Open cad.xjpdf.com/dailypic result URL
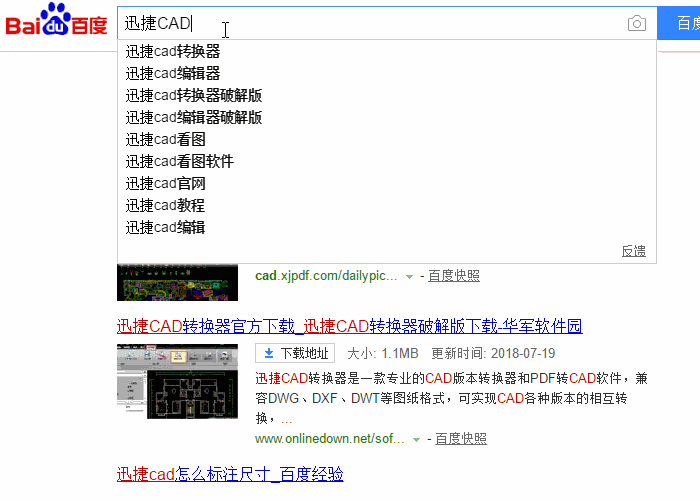Viewport: 700px width, 500px height. pyautogui.click(x=326, y=276)
